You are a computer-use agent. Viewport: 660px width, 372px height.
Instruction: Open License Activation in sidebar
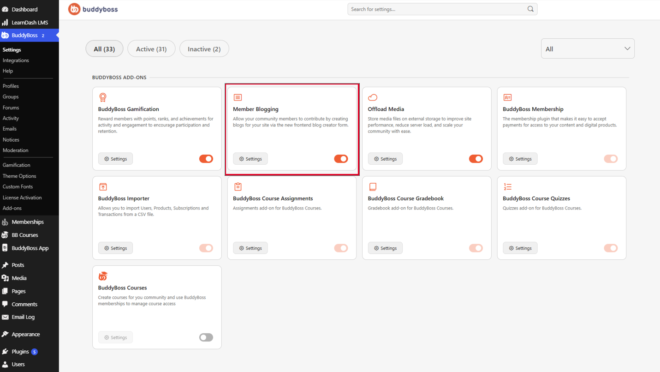pyautogui.click(x=22, y=197)
